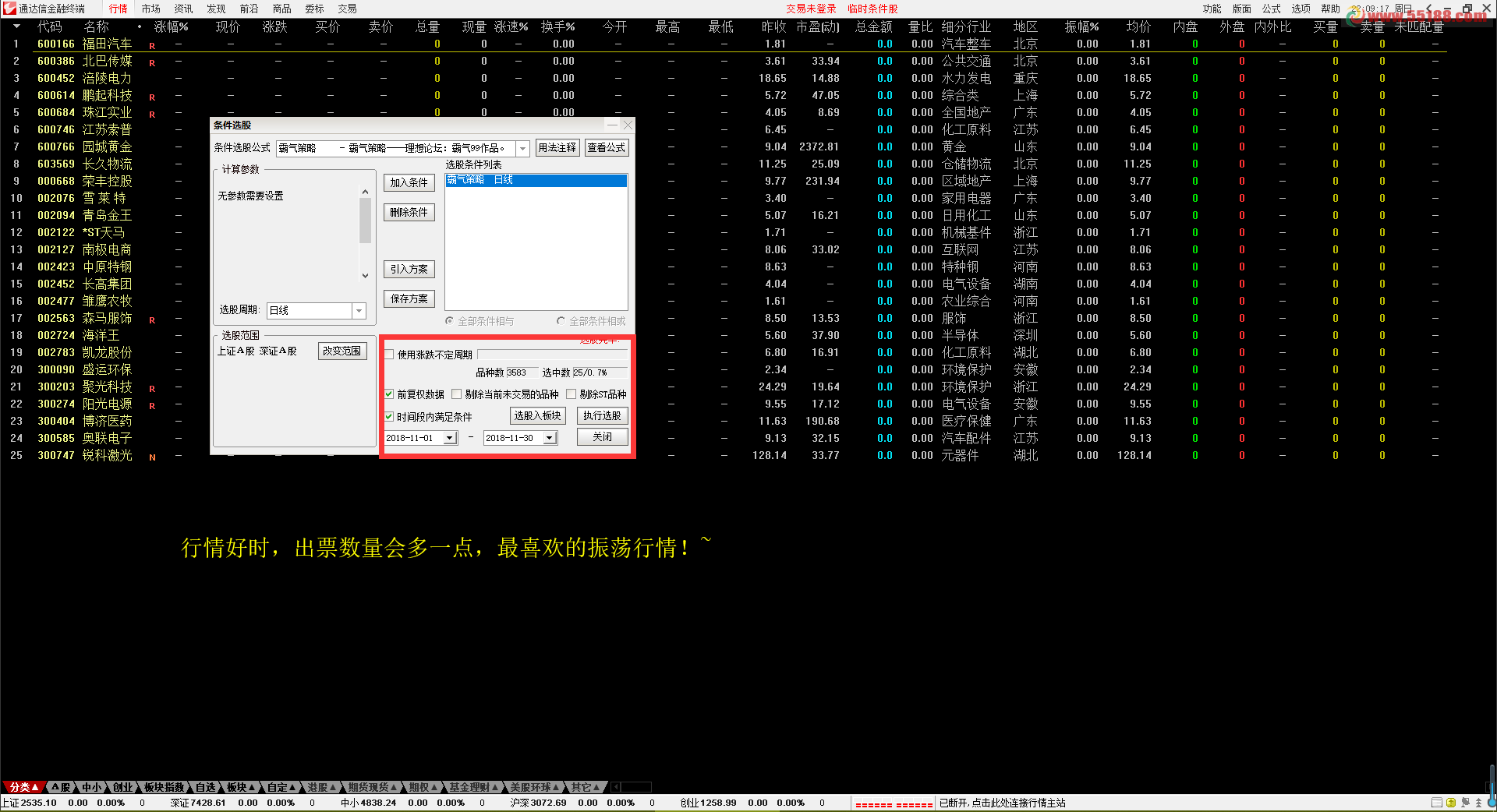The height and width of the screenshot is (812, 1497).
Task: Click 选股入板块 button
Action: coord(537,416)
